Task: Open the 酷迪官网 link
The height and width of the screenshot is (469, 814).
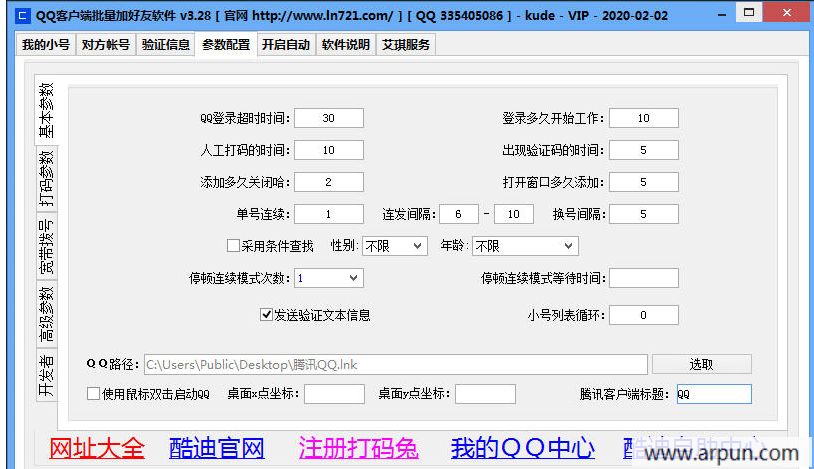Action: 217,448
